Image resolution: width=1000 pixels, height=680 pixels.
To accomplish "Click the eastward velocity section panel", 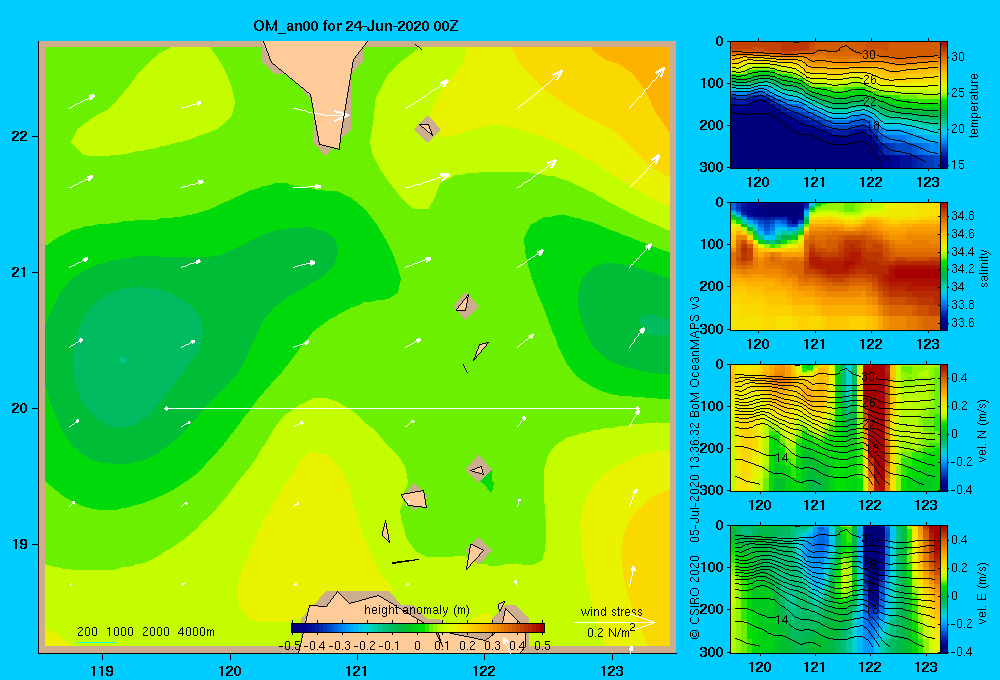I will click(x=835, y=589).
